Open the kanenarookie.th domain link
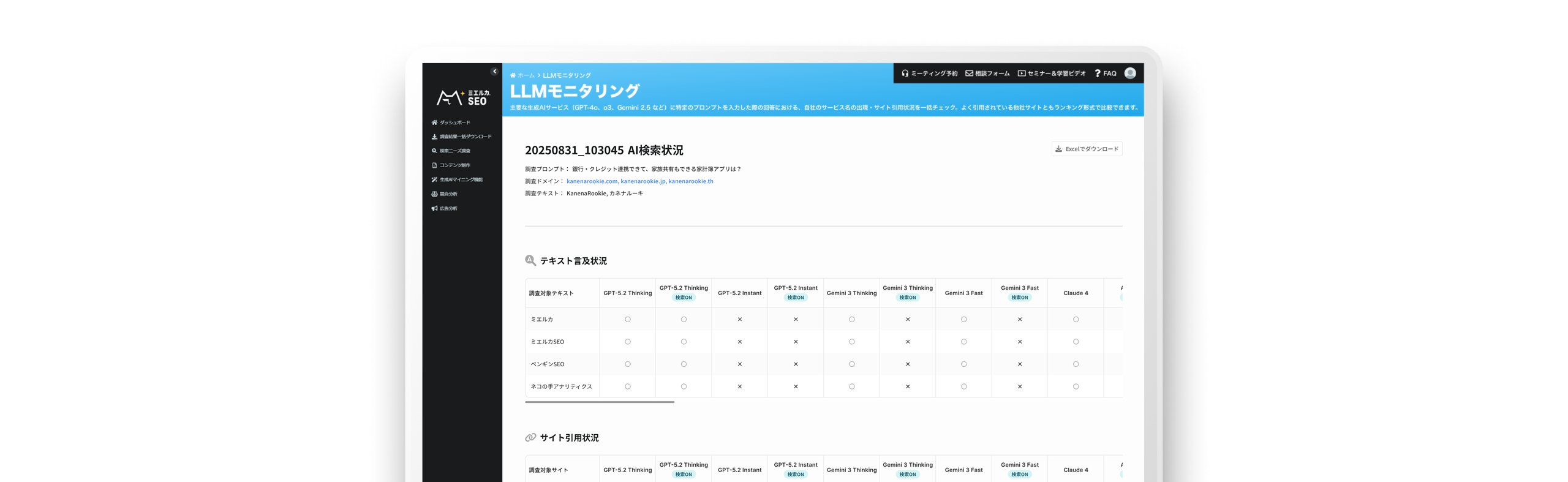 pos(691,181)
